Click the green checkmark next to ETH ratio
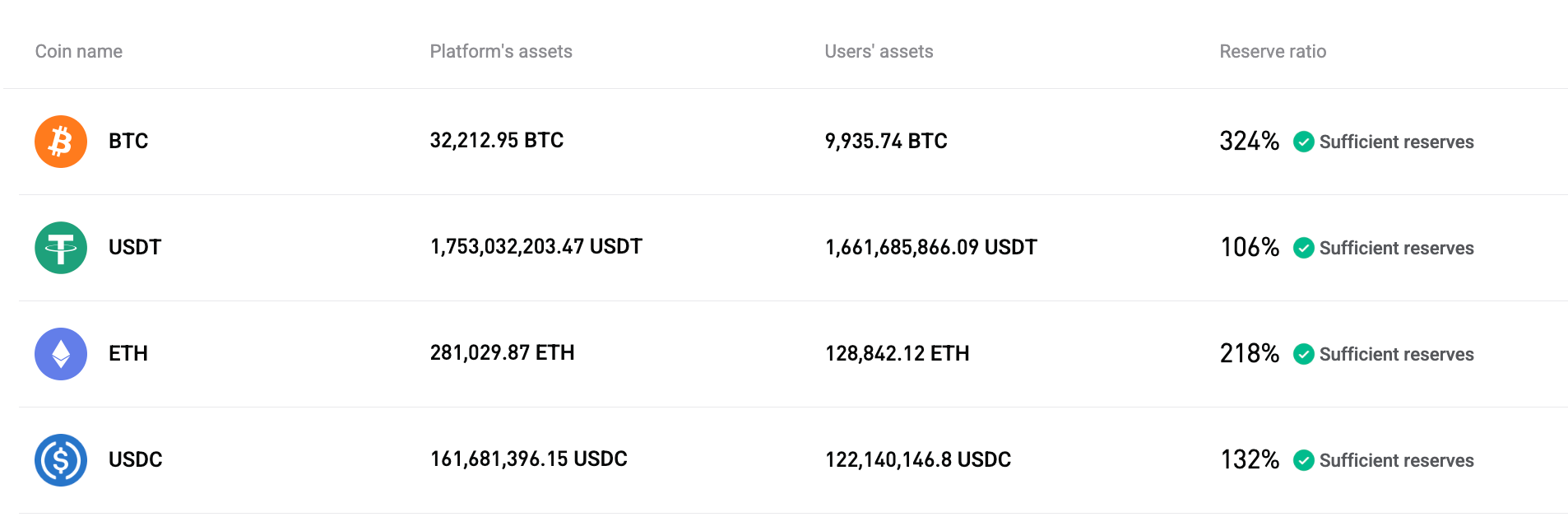This screenshot has height=517, width=1568. (1304, 354)
